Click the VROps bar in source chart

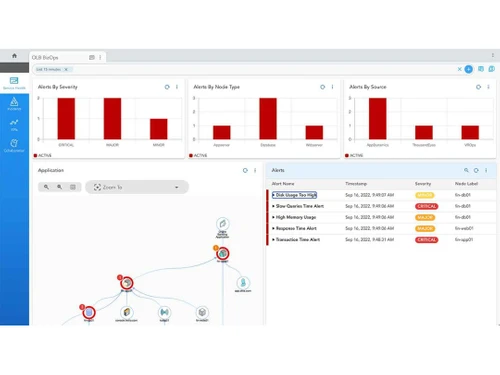(x=470, y=132)
